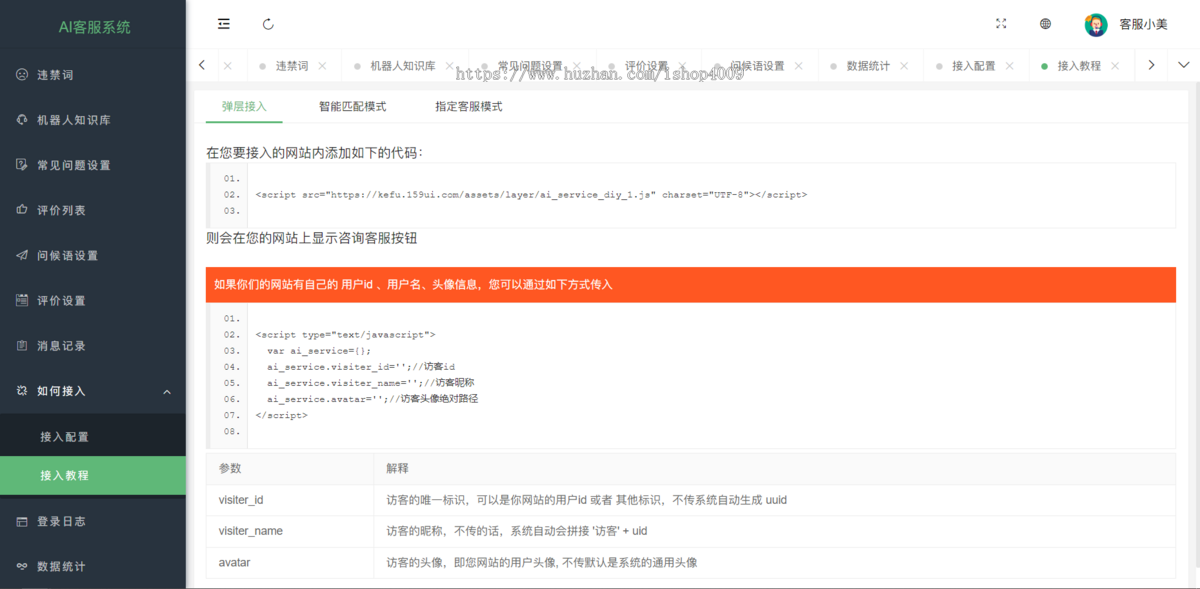This screenshot has width=1200, height=589.
Task: Select the 智能匹配模式 tab
Action: pyautogui.click(x=352, y=106)
